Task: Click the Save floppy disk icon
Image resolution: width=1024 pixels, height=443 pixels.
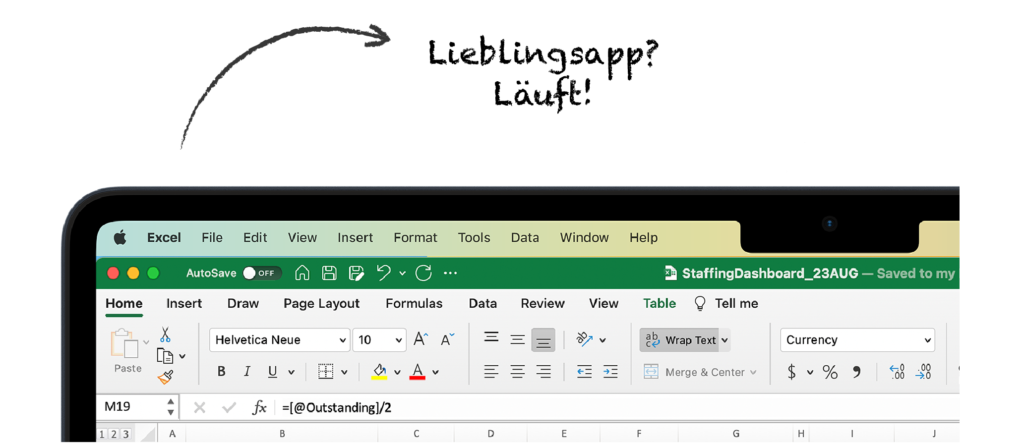Action: tap(330, 273)
